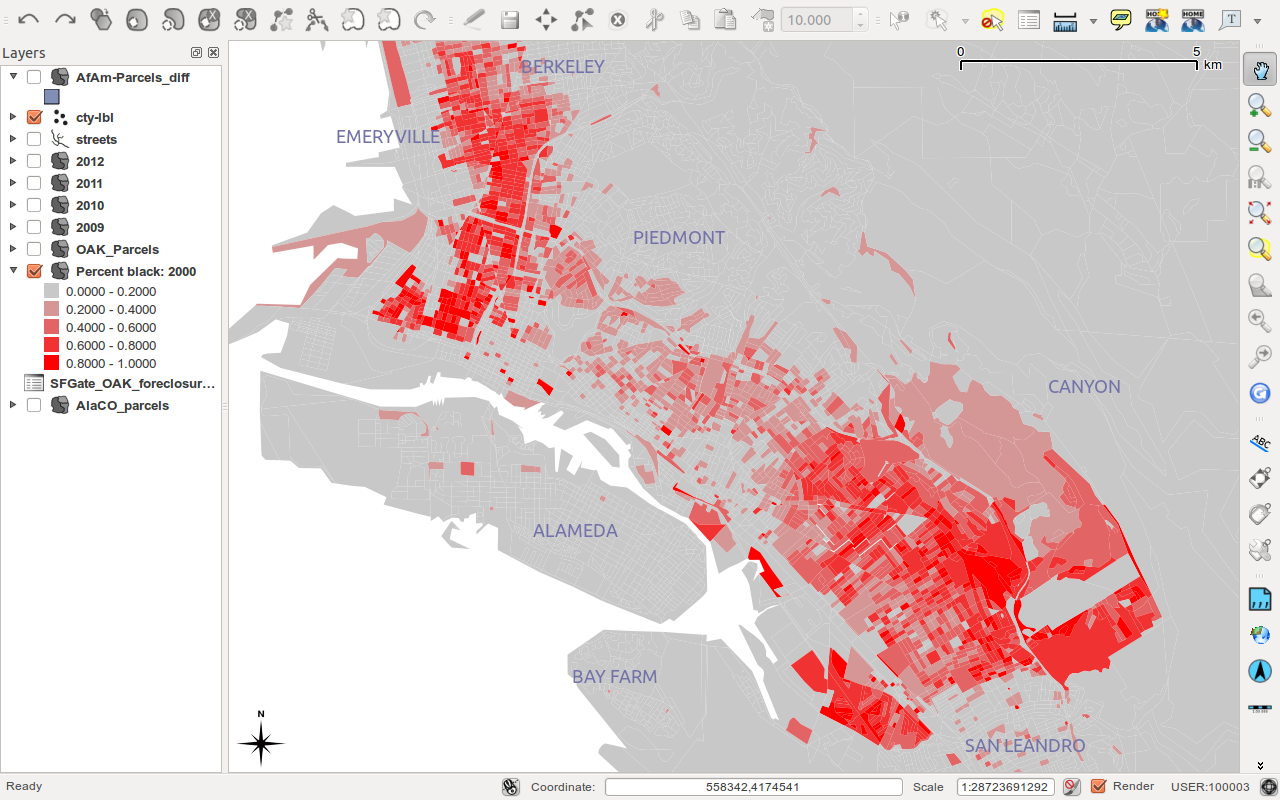Viewport: 1280px width, 800px height.
Task: Enable the AlaCO_parcels layer checkbox
Action: click(34, 405)
